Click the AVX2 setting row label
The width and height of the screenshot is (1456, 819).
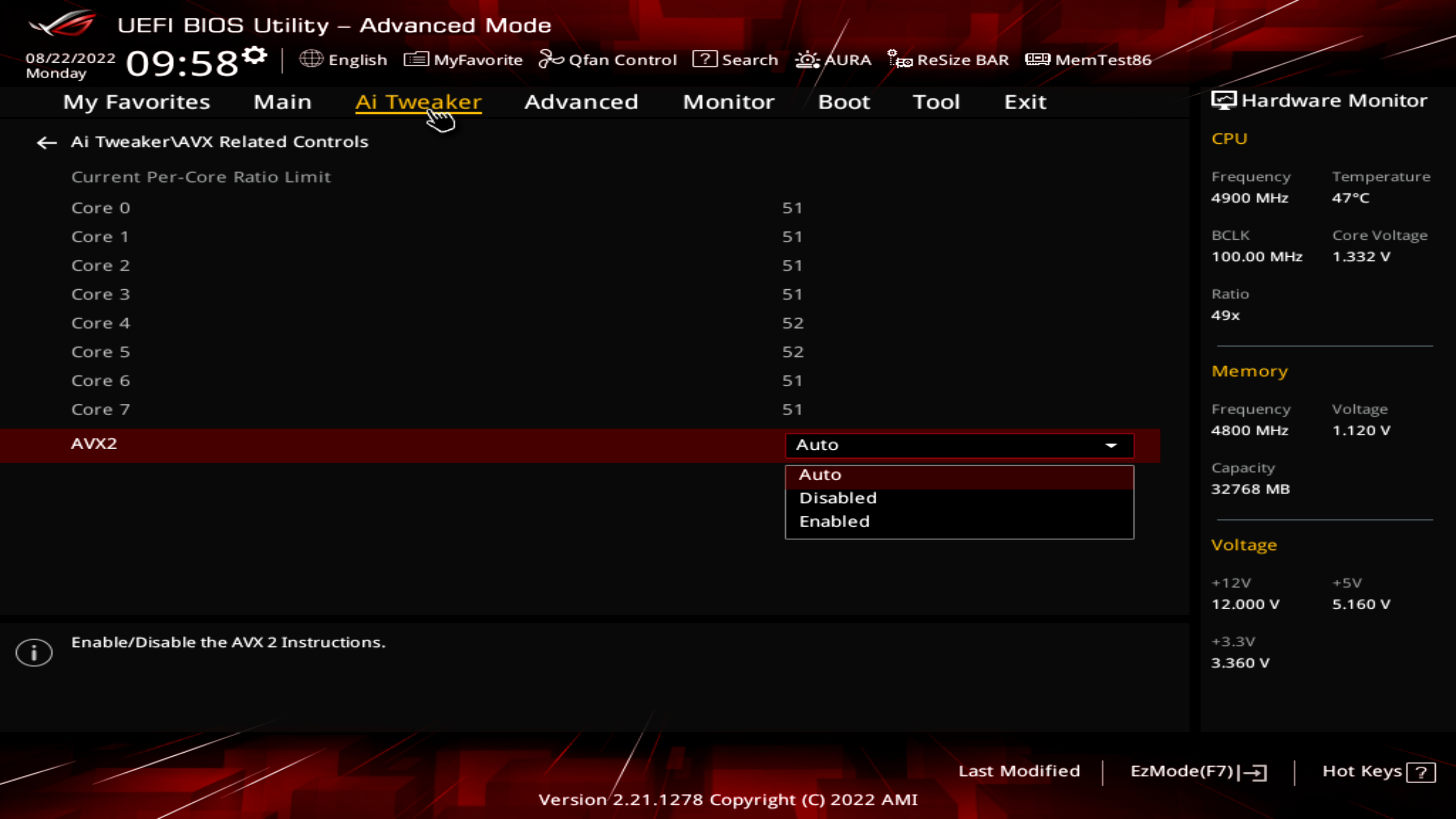(x=94, y=444)
